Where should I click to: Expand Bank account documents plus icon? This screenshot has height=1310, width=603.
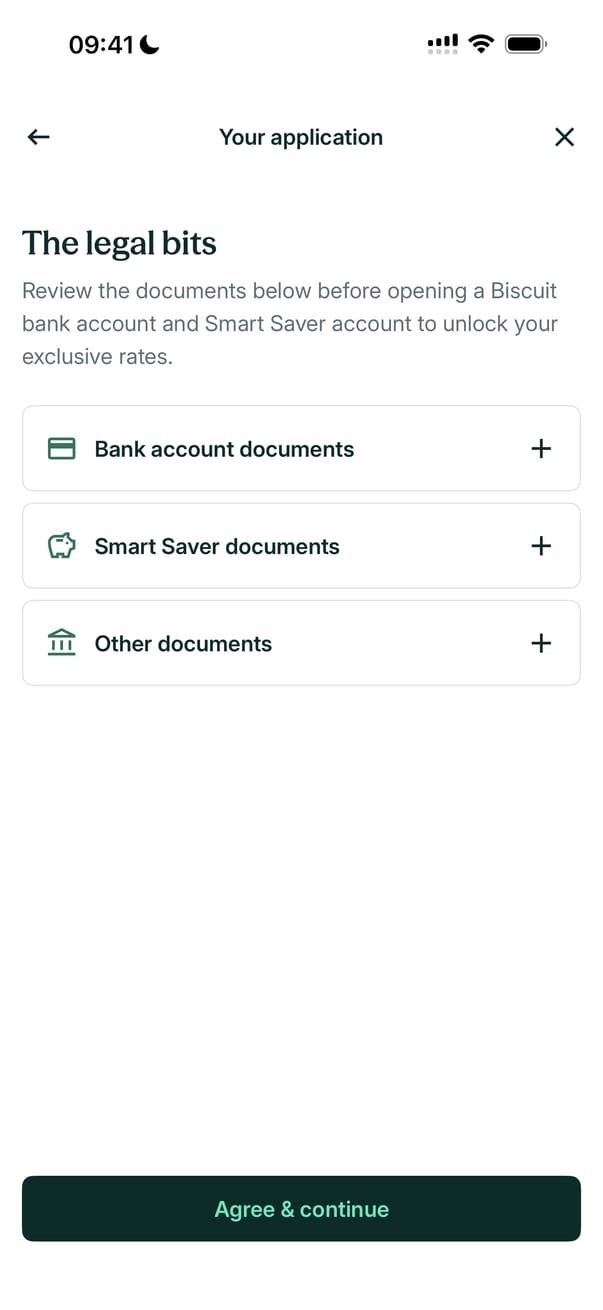(541, 449)
